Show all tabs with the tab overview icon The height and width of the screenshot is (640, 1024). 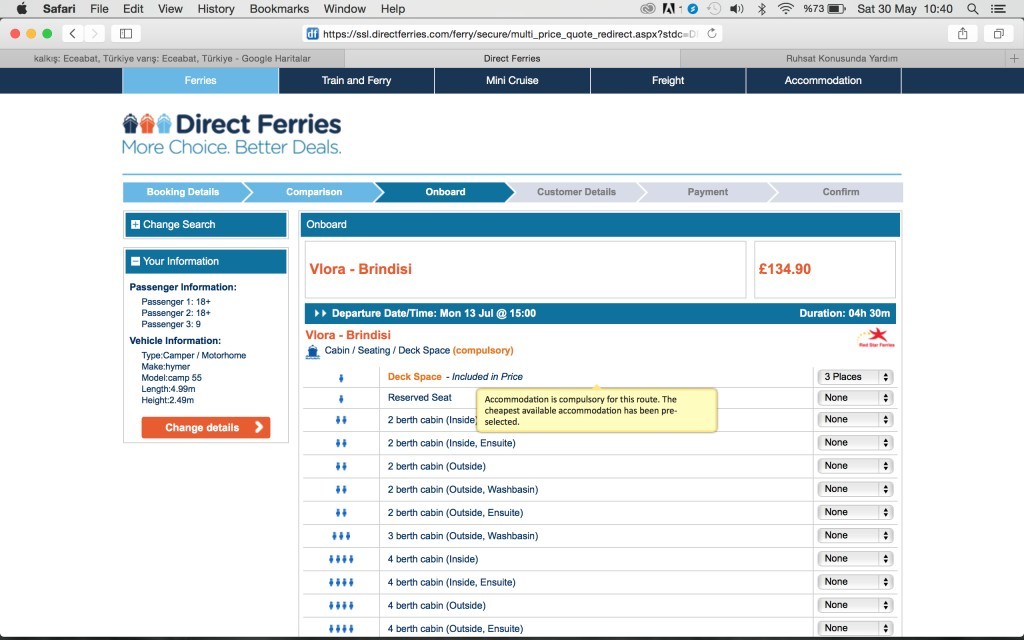[999, 33]
